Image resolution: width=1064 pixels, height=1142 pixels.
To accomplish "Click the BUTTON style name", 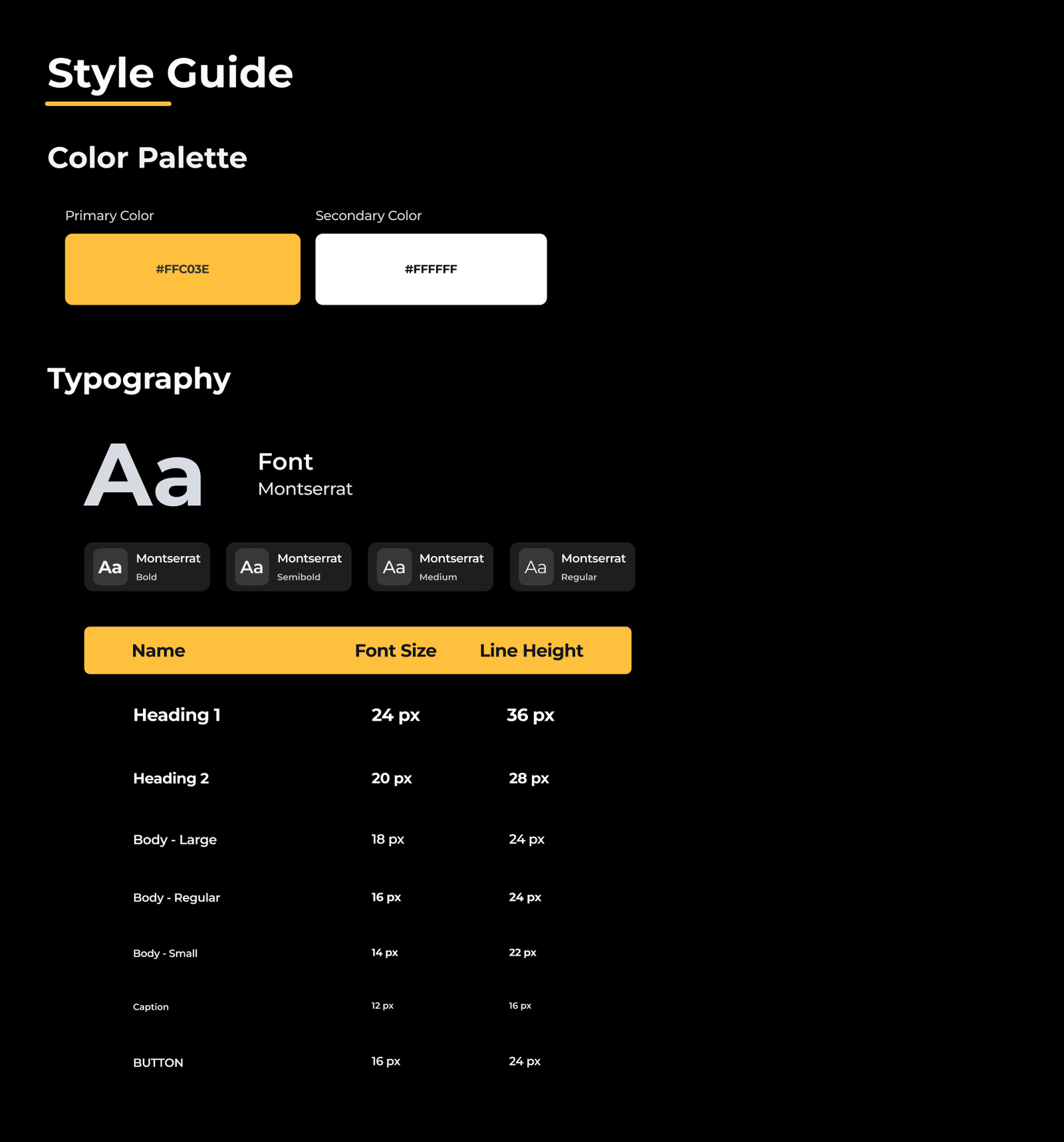I will pos(158,1063).
